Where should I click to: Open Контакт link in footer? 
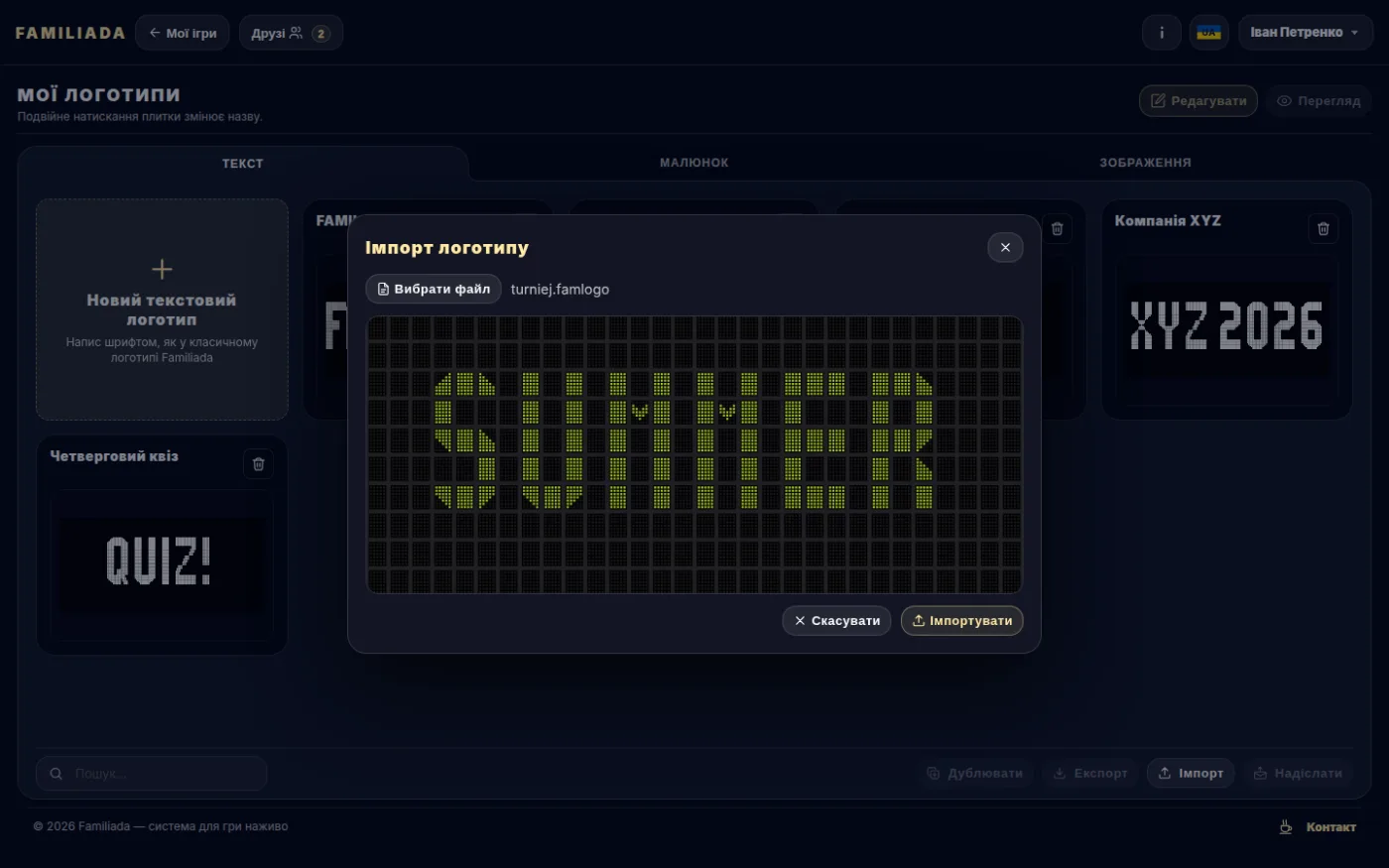tap(1330, 827)
